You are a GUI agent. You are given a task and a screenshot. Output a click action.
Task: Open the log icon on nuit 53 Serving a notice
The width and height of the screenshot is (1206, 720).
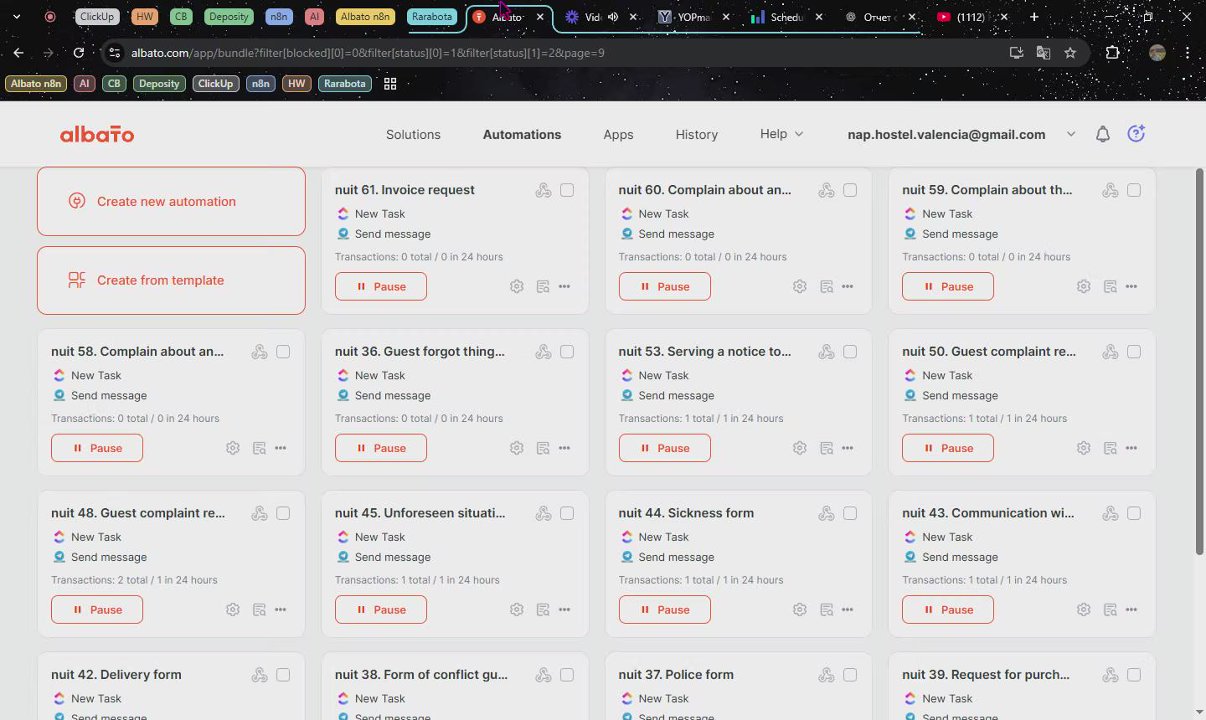[x=826, y=448]
